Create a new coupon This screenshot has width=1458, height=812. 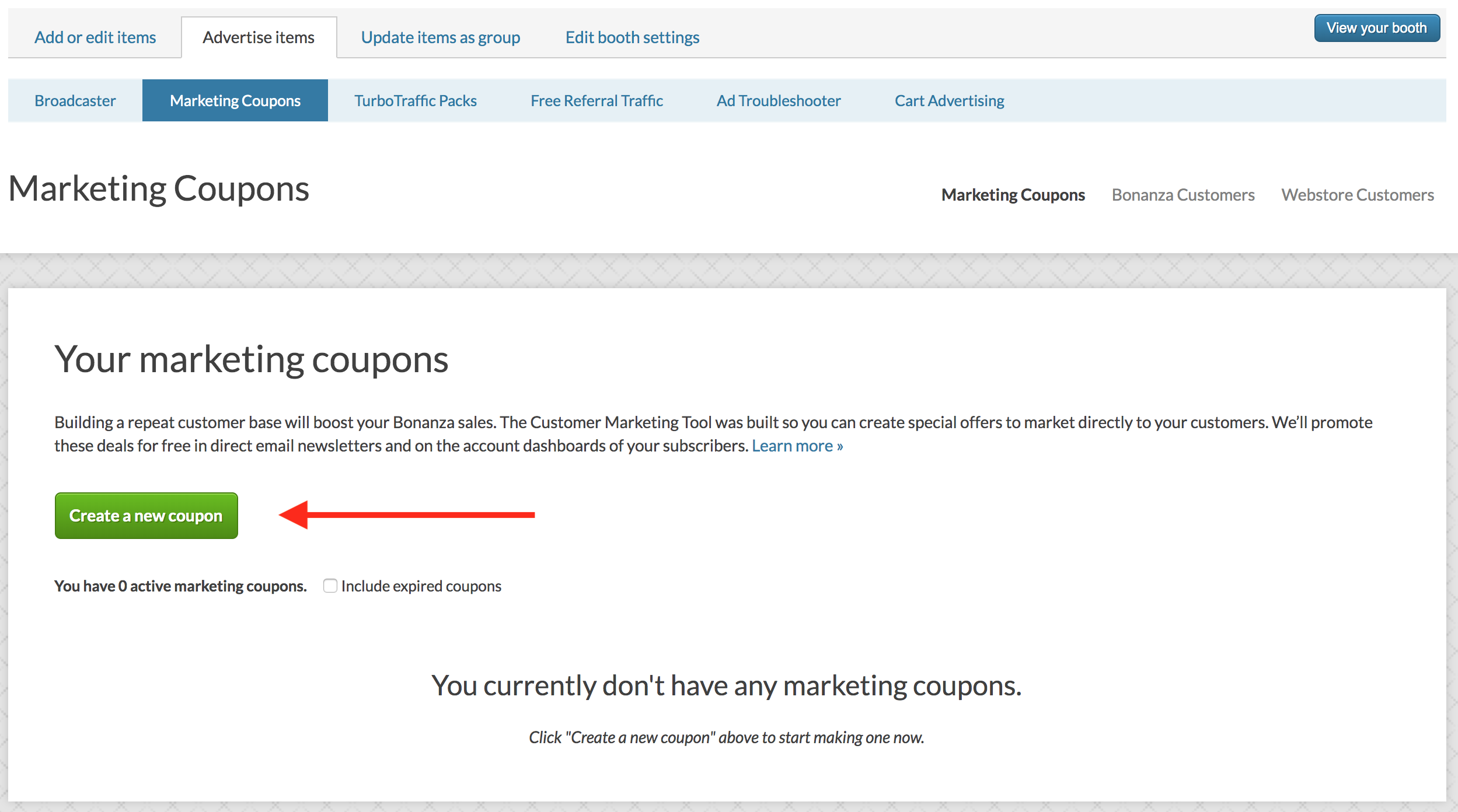[147, 516]
